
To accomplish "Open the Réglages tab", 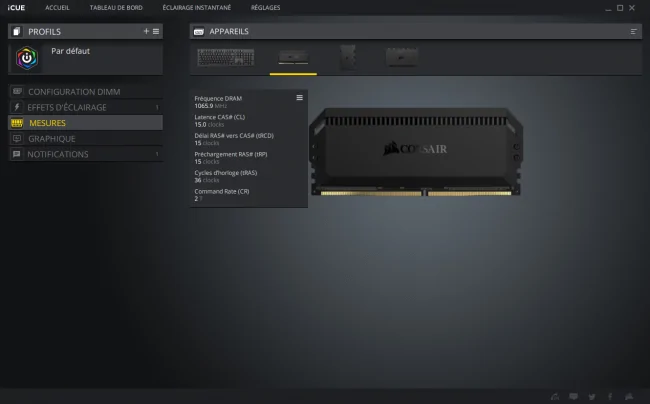I will 265,7.
